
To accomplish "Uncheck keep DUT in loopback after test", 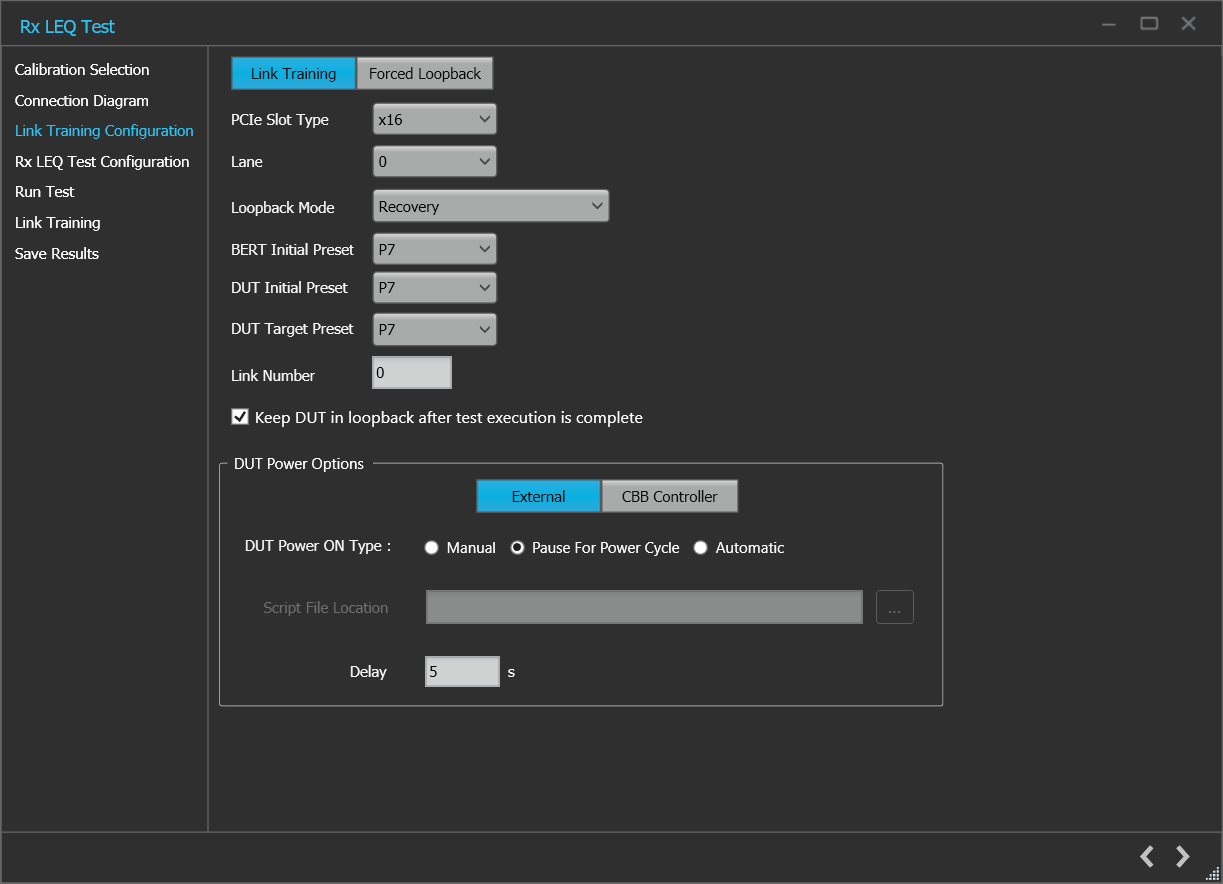I will [239, 417].
